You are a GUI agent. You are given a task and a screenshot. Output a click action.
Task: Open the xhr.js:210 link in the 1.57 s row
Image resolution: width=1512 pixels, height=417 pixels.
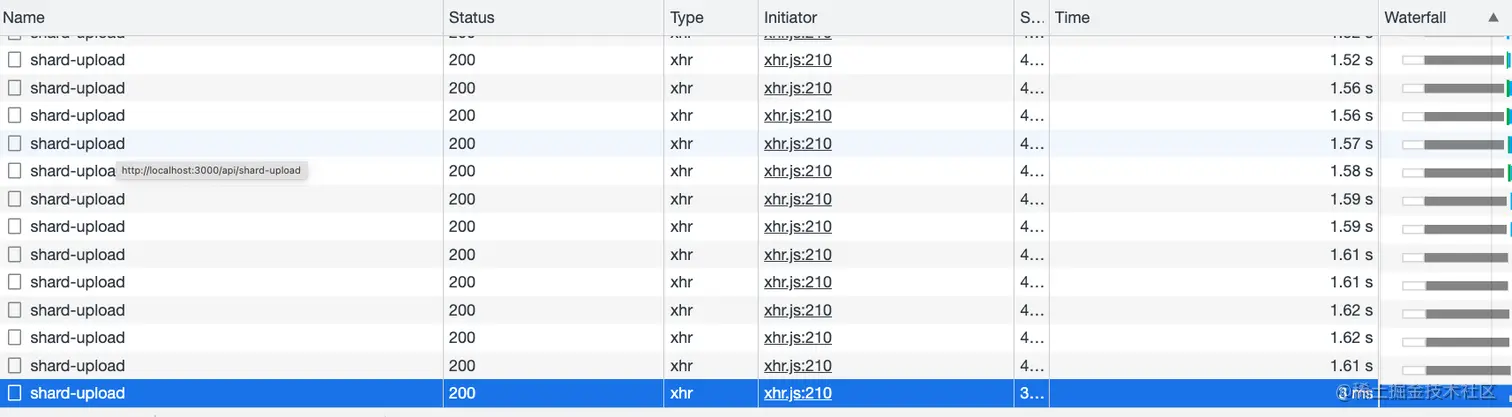[797, 143]
